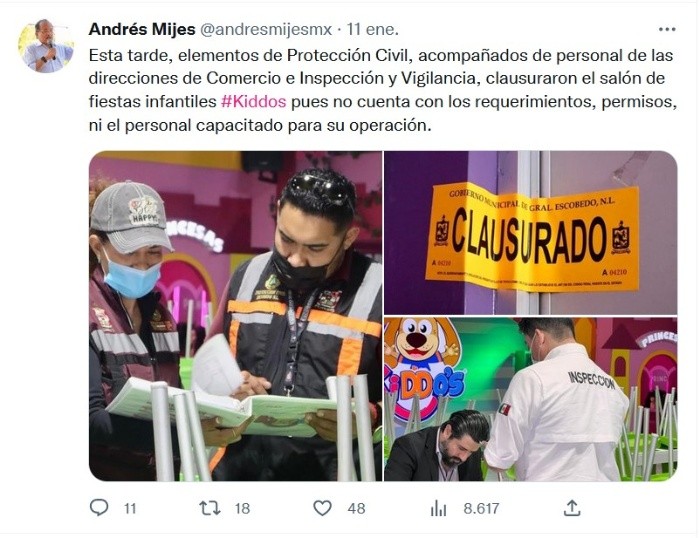Click the 48 likes count
This screenshot has width=700, height=538.
(x=356, y=509)
